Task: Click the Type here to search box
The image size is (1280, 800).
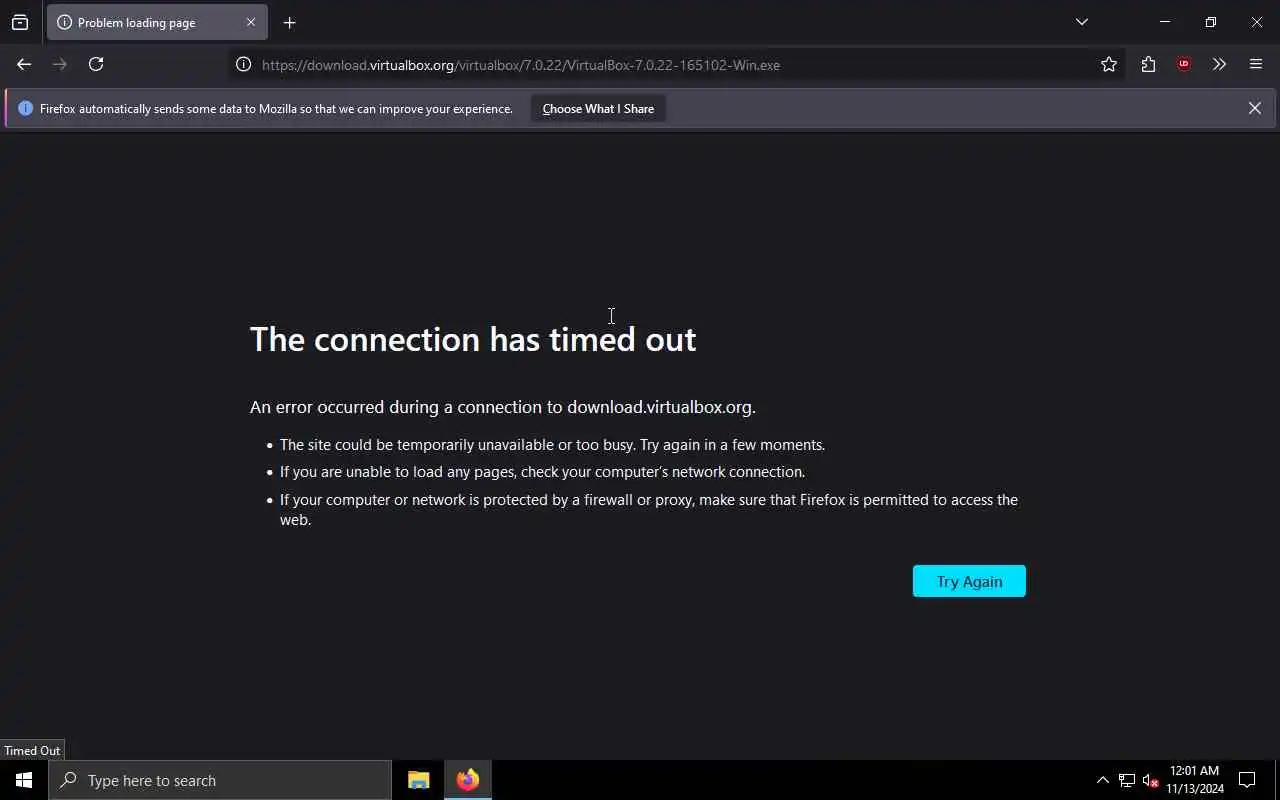Action: [220, 780]
